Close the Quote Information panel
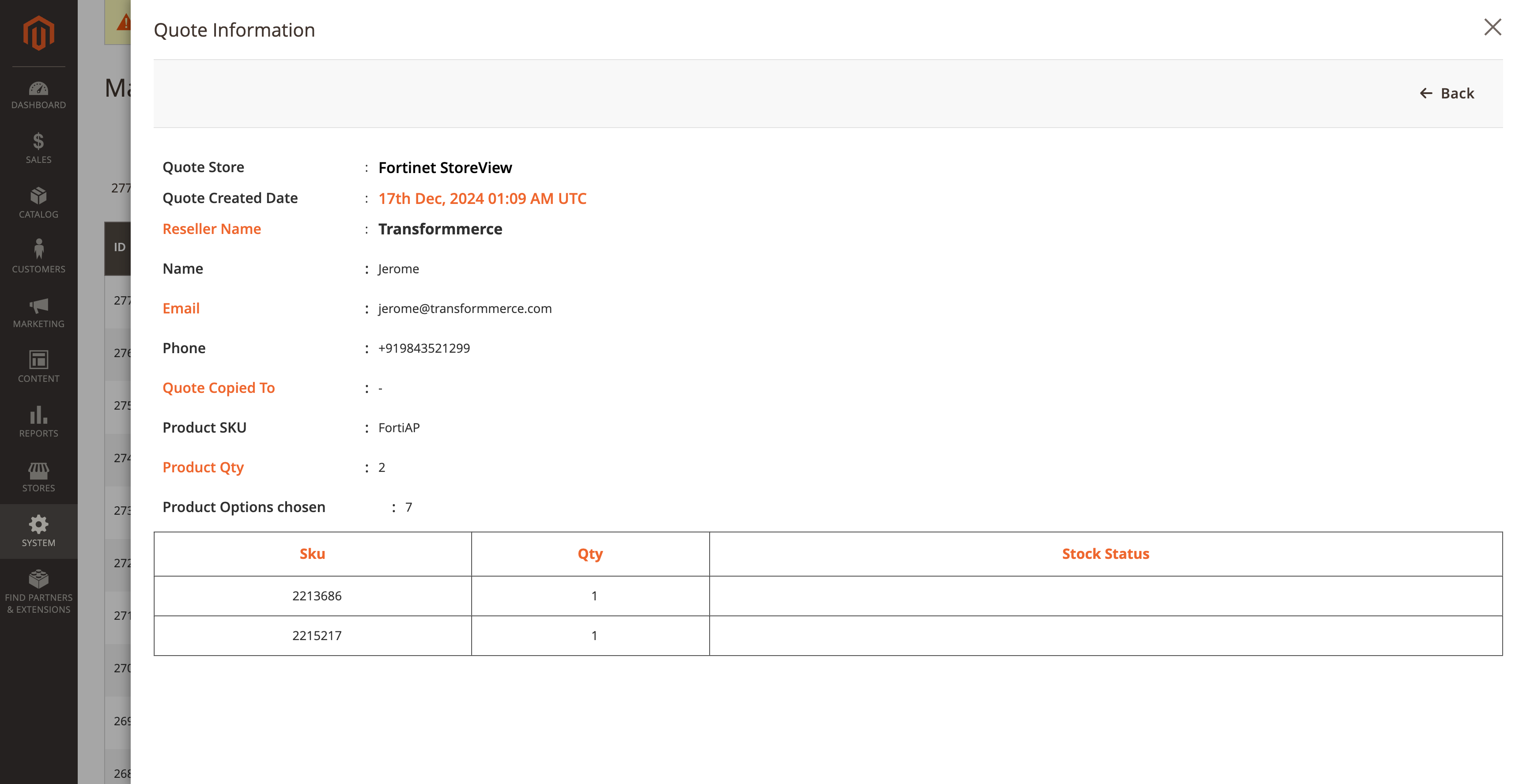Viewport: 1526px width, 784px height. pyautogui.click(x=1492, y=27)
